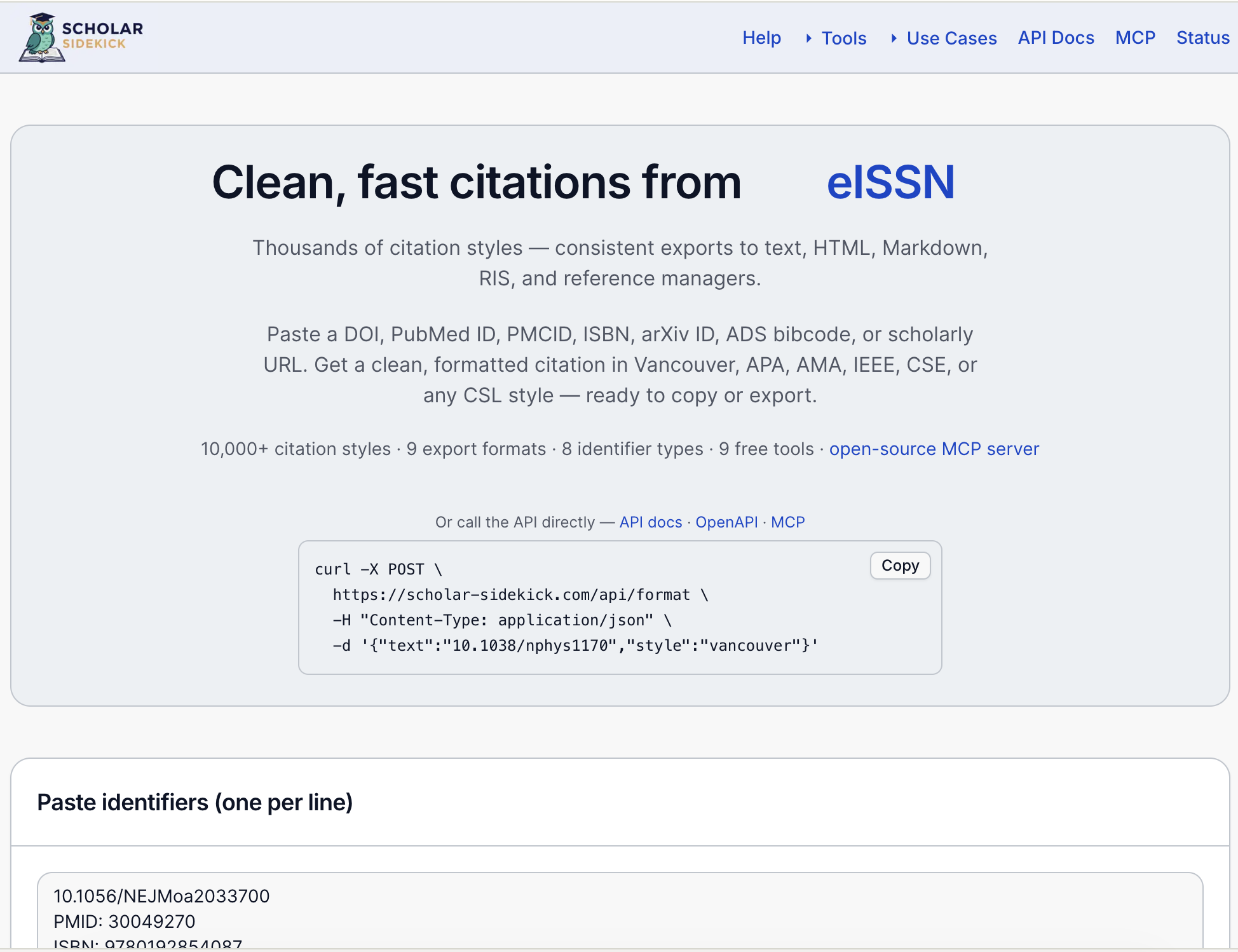Click the 'Paste identifiers (one per line)' heading
The height and width of the screenshot is (952, 1238).
(194, 803)
